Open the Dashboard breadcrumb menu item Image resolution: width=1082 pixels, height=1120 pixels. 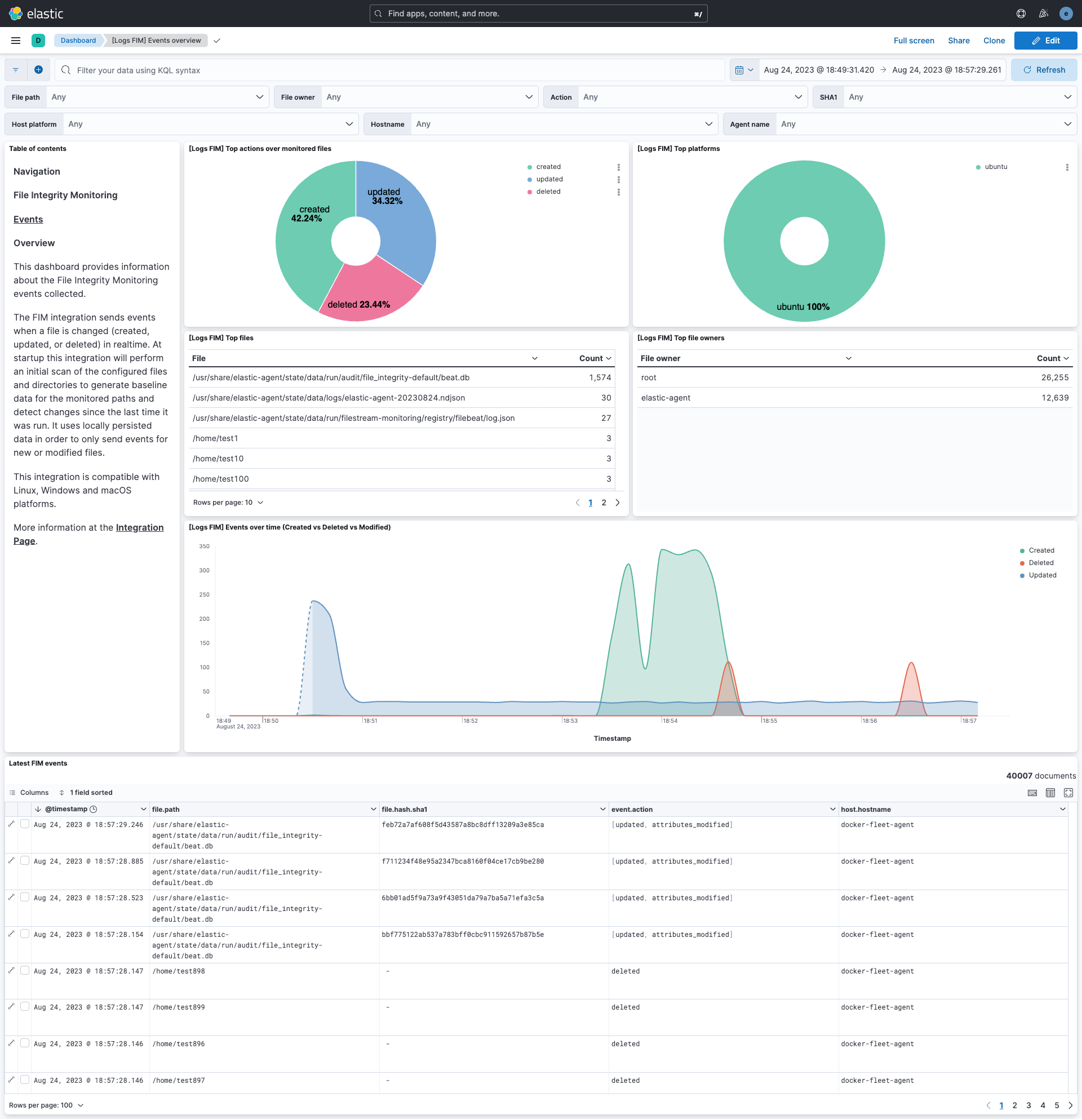click(x=78, y=41)
